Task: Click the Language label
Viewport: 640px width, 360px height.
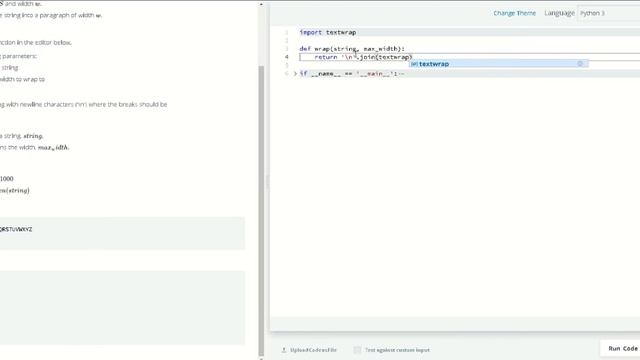Action: [x=559, y=13]
